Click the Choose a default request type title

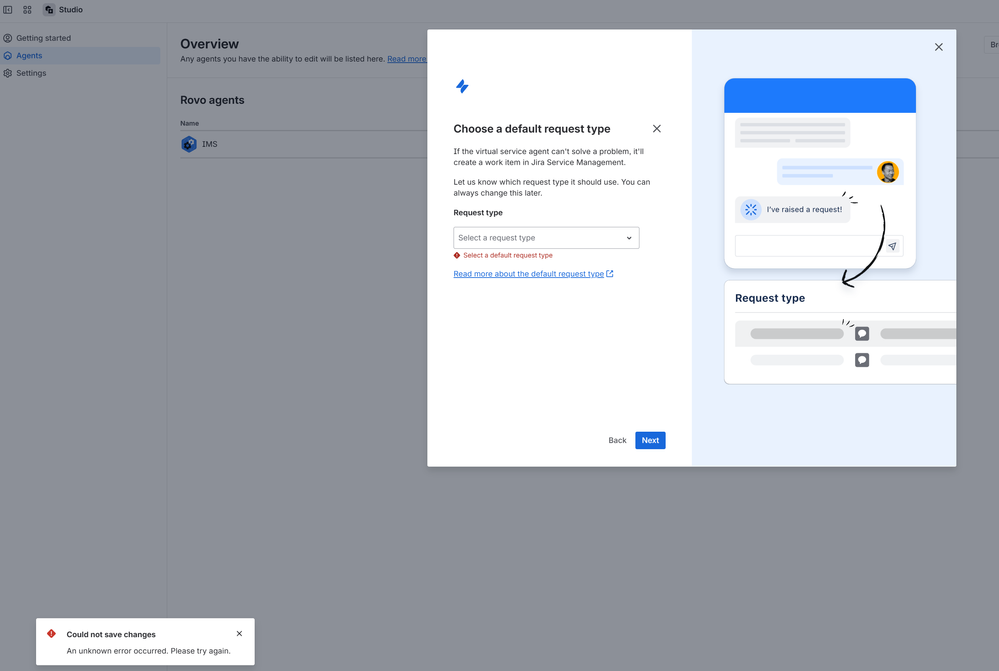point(532,129)
